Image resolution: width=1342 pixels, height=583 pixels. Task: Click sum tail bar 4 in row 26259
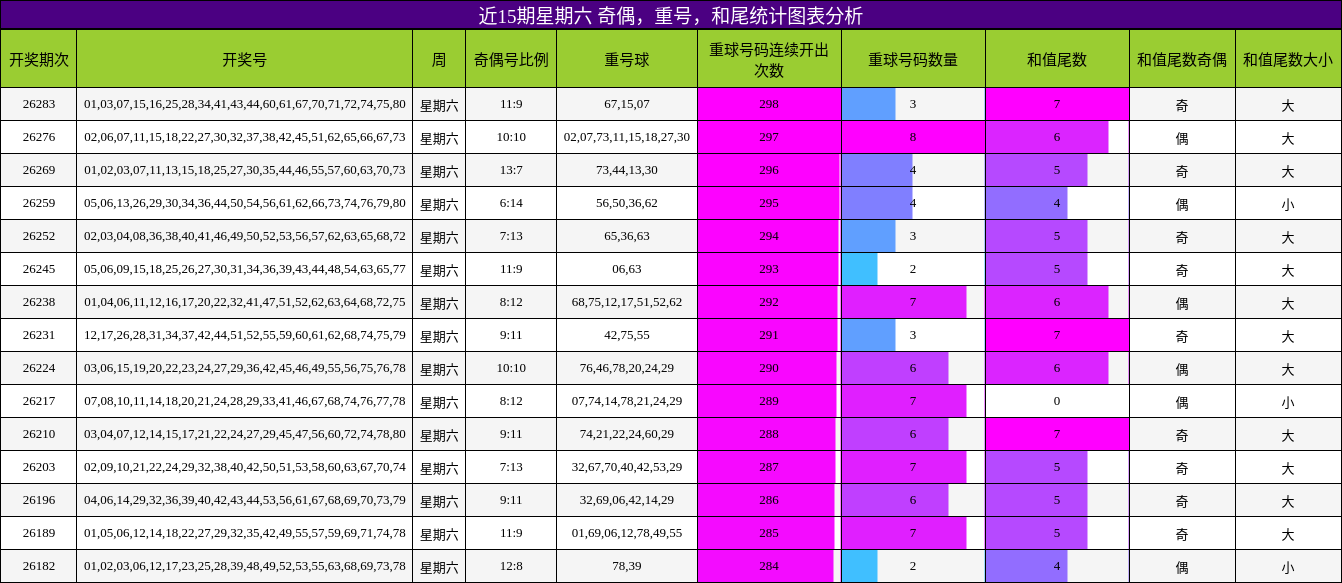(1027, 203)
